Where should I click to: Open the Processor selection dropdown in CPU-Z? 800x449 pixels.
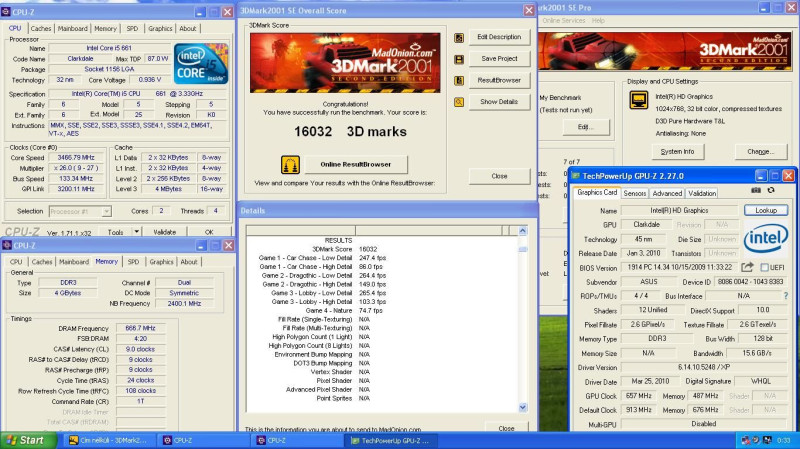click(x=80, y=211)
